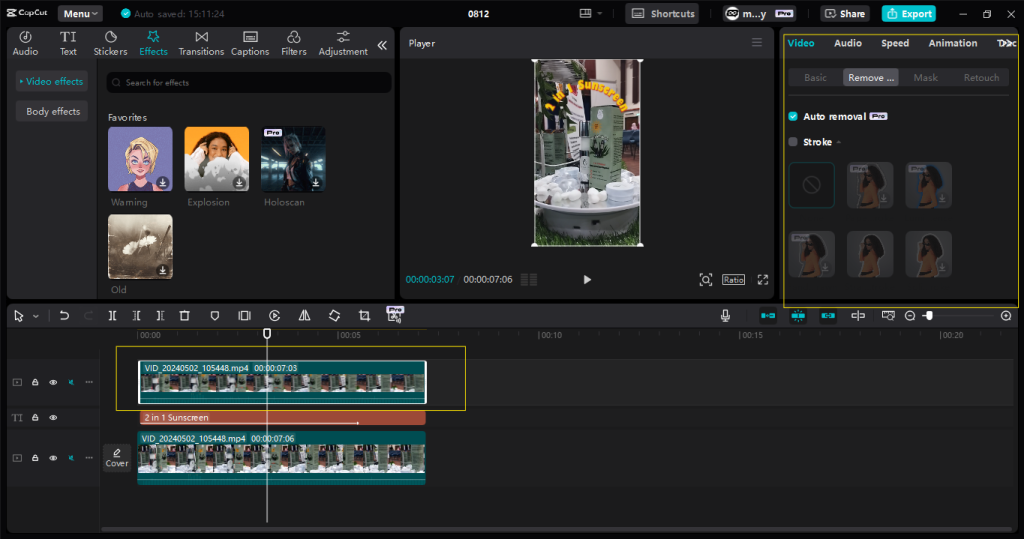Mute the main video track audio
The width and height of the screenshot is (1024, 539).
(x=71, y=458)
